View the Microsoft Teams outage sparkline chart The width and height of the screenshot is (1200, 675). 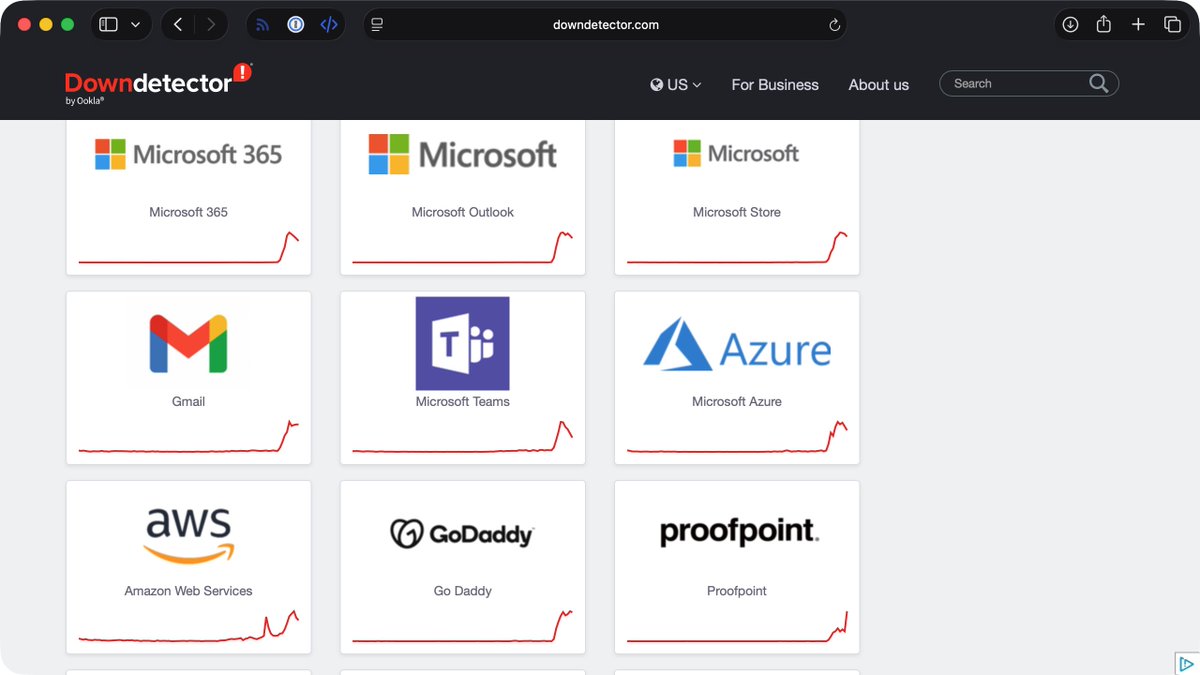tap(463, 437)
